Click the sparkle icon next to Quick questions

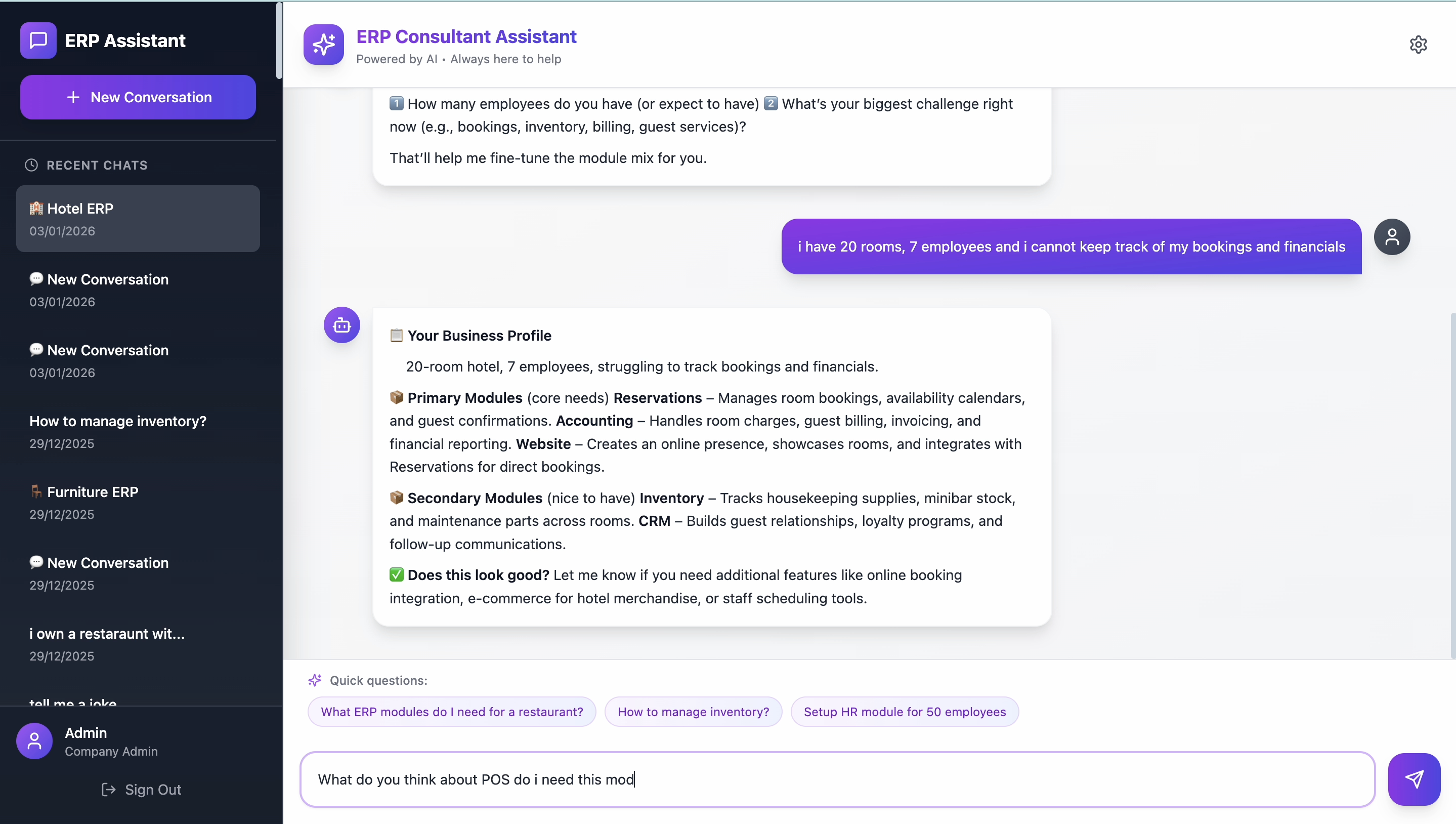click(x=315, y=680)
